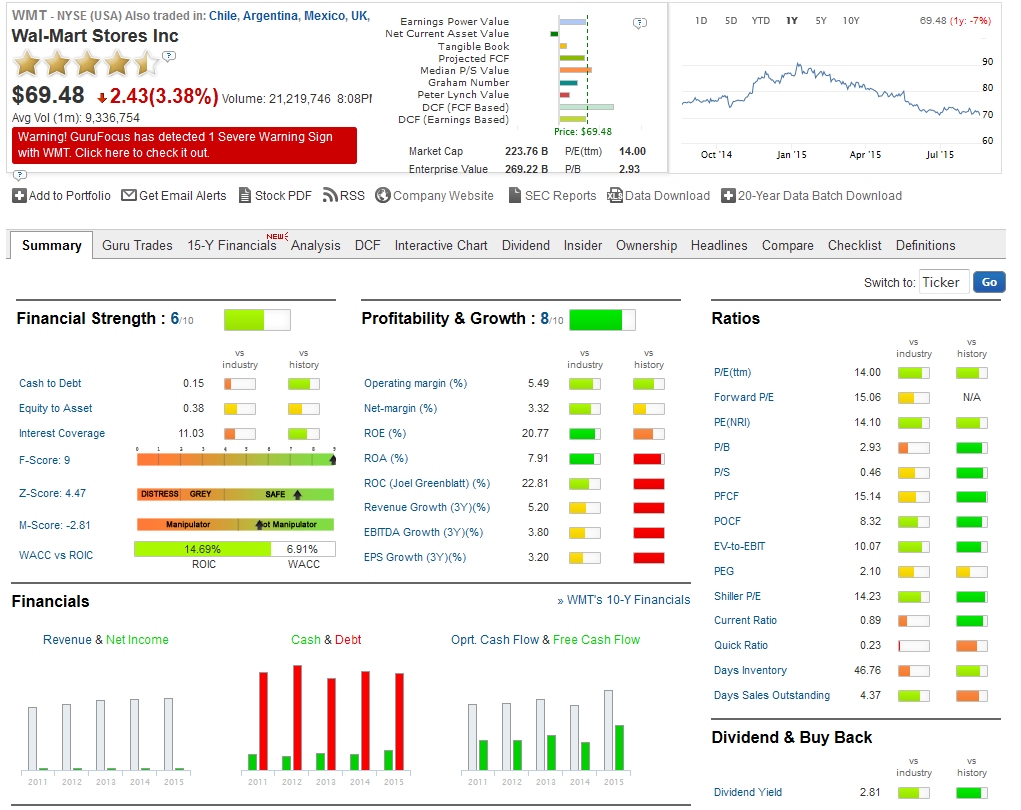Click the help bubble beside star rating
Screen dimensions: 1021x810
(169, 57)
